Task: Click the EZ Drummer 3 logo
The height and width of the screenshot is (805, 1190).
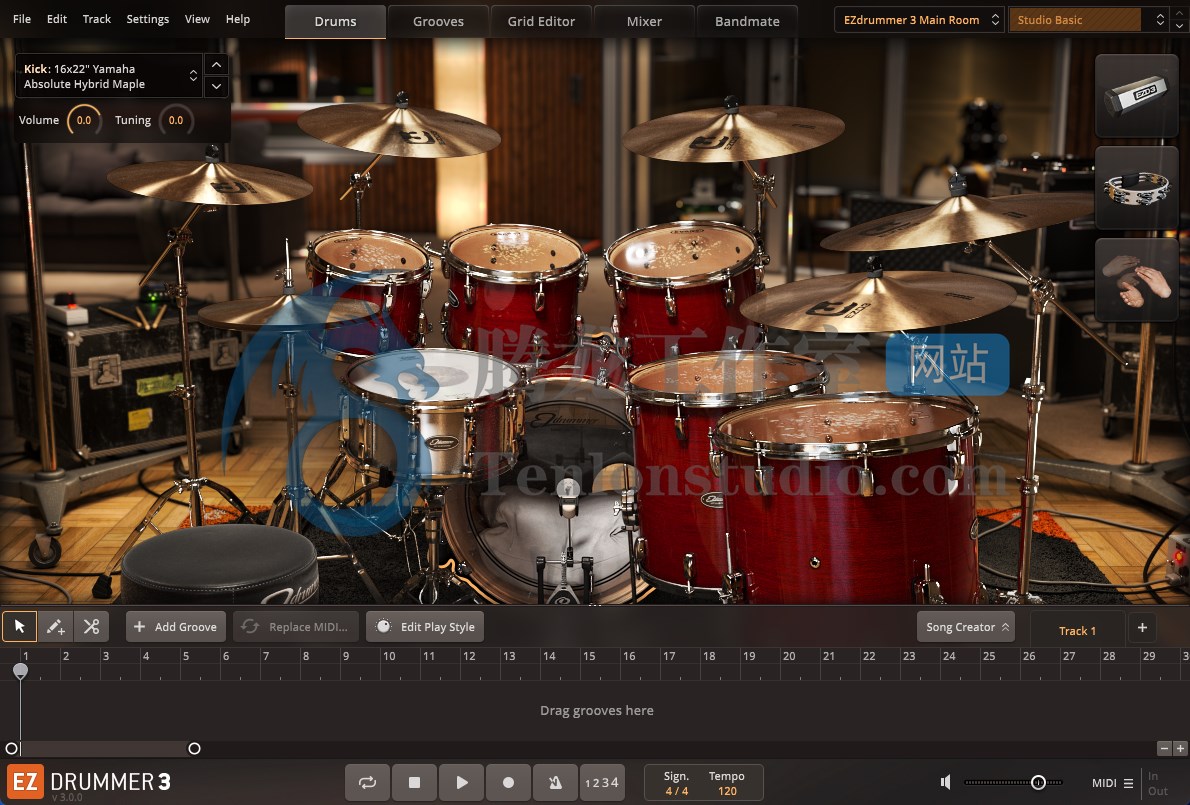Action: (x=89, y=782)
